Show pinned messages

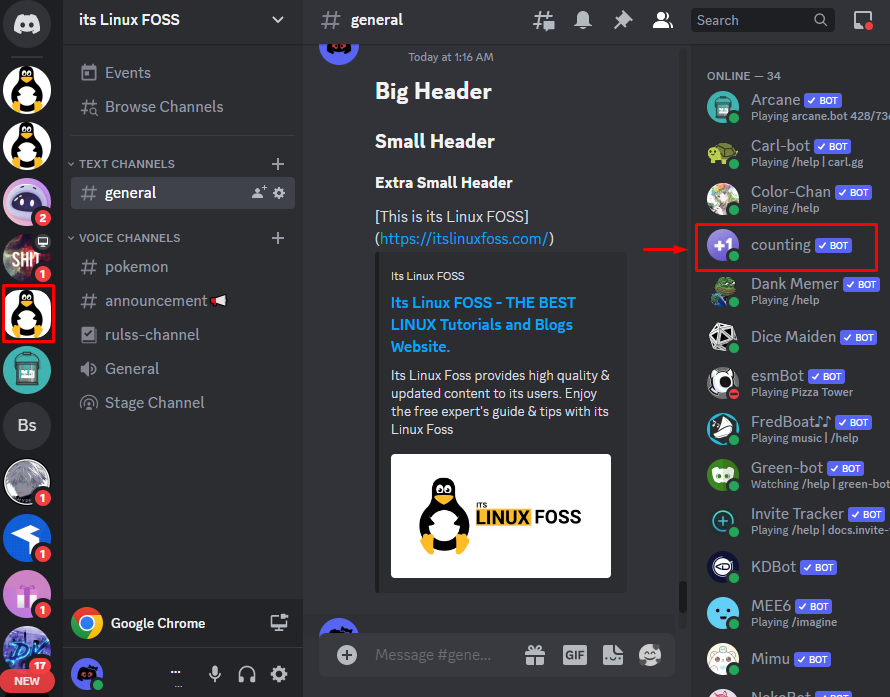(x=623, y=20)
